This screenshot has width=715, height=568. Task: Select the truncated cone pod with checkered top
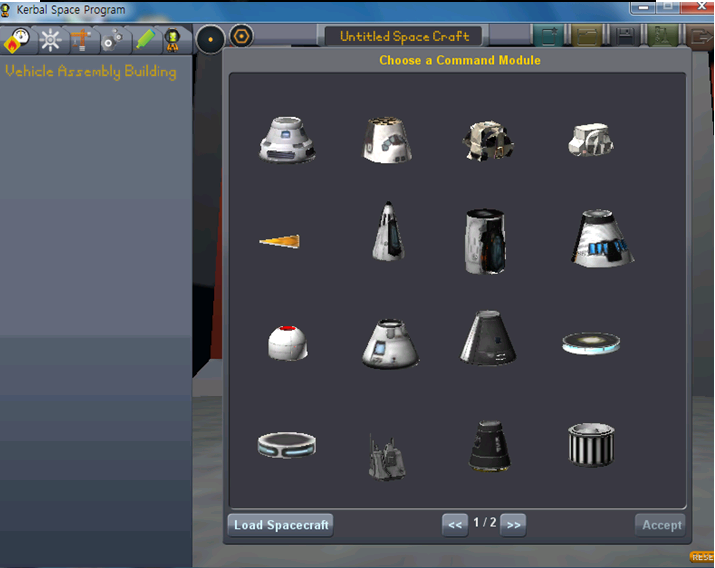(388, 139)
